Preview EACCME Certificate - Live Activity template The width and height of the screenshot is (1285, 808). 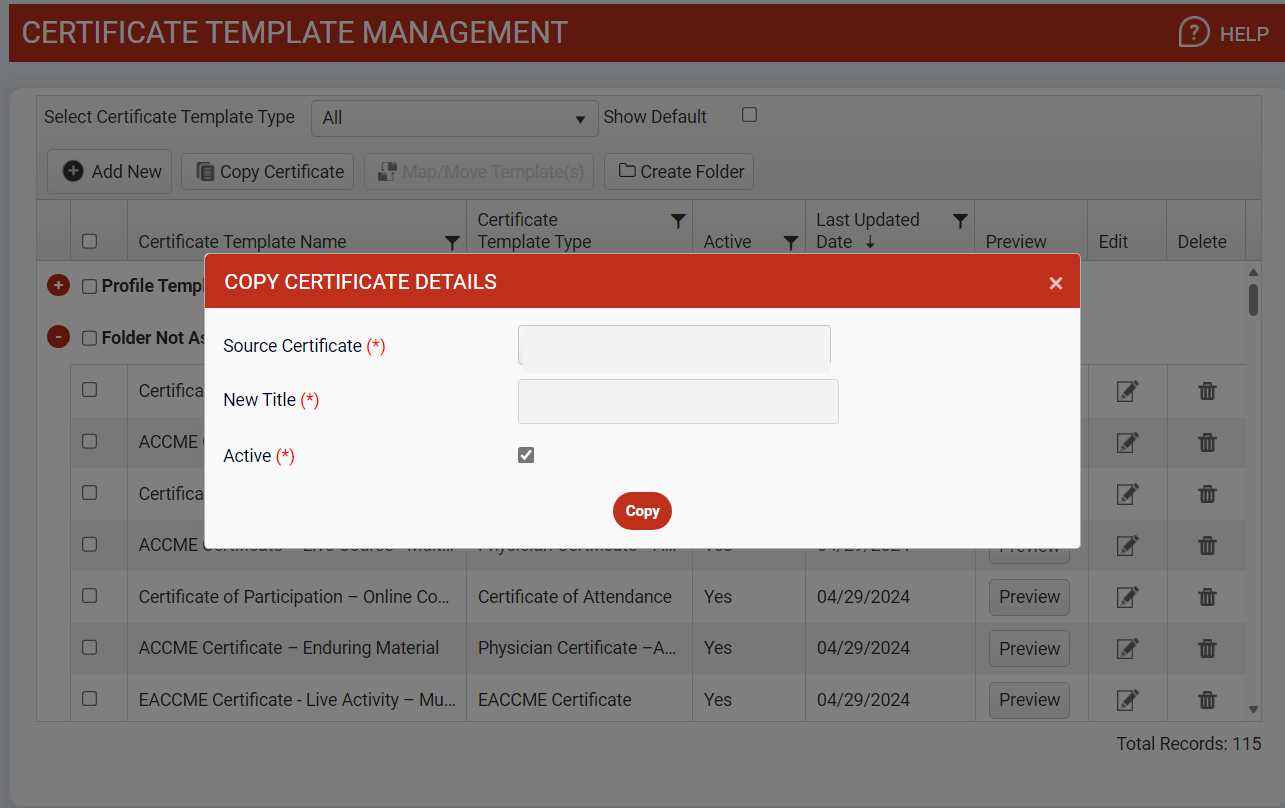click(x=1029, y=700)
